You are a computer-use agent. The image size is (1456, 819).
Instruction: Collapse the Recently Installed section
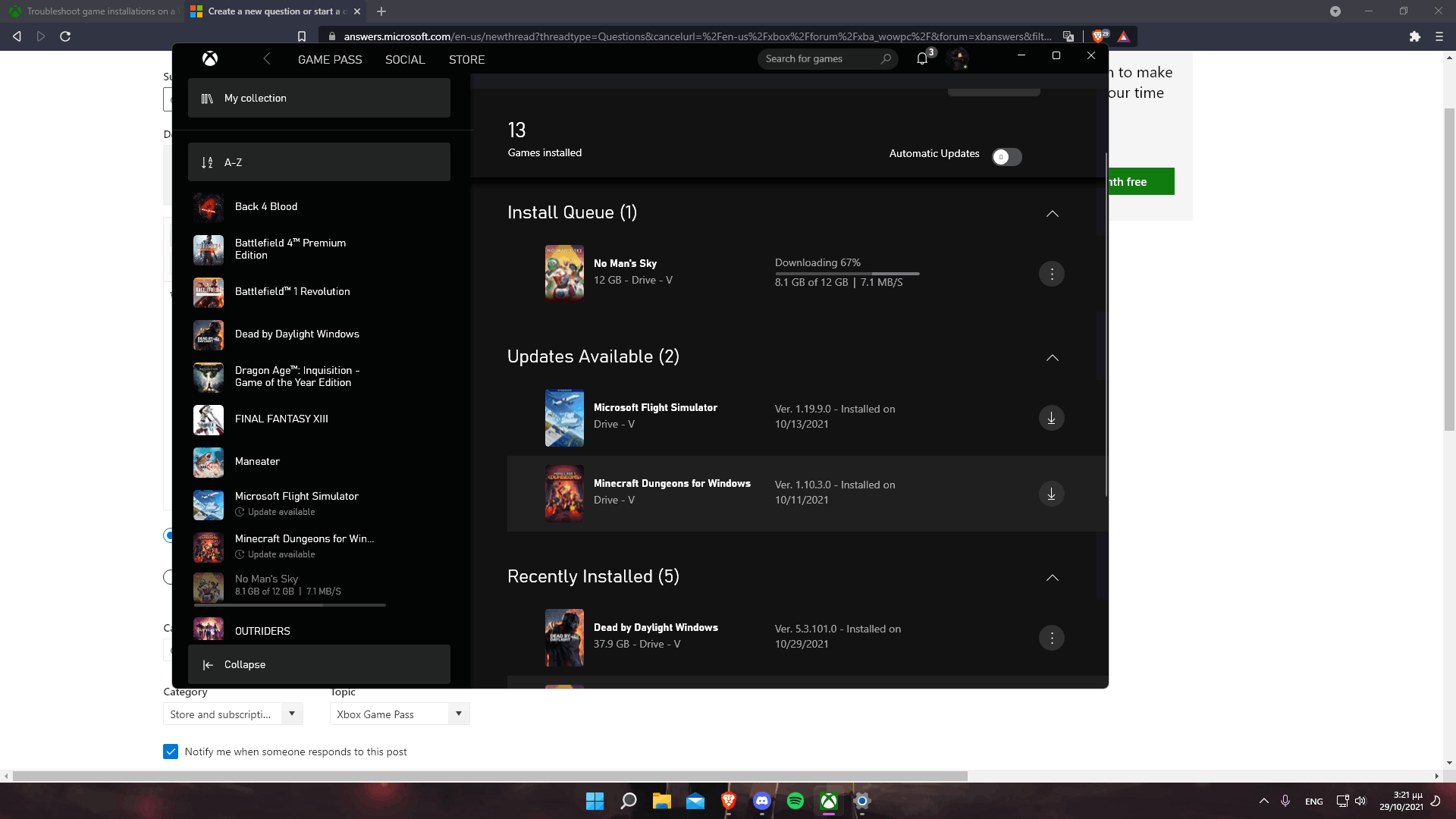pos(1052,577)
